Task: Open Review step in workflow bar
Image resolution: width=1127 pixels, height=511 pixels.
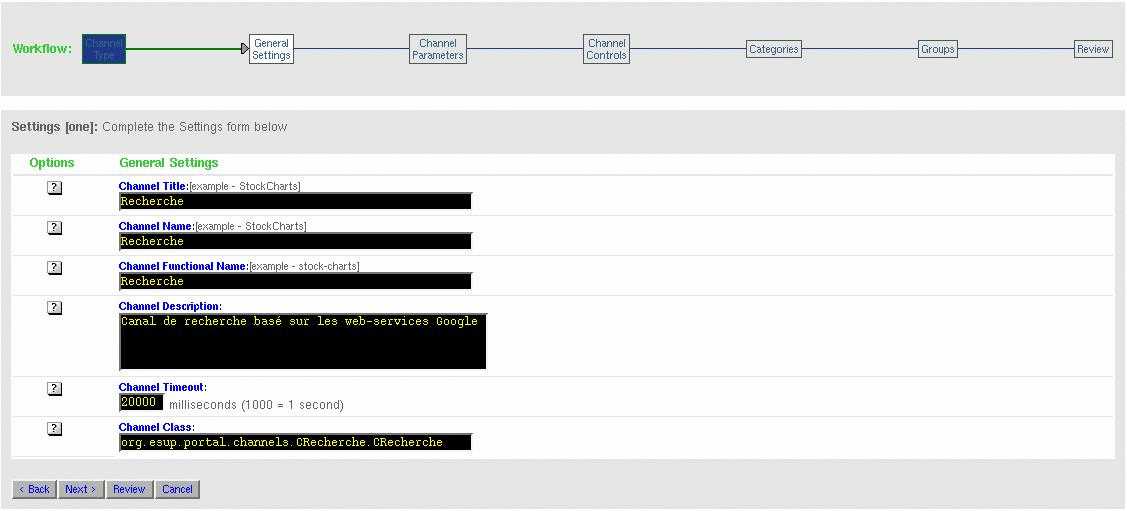Action: pyautogui.click(x=1093, y=49)
